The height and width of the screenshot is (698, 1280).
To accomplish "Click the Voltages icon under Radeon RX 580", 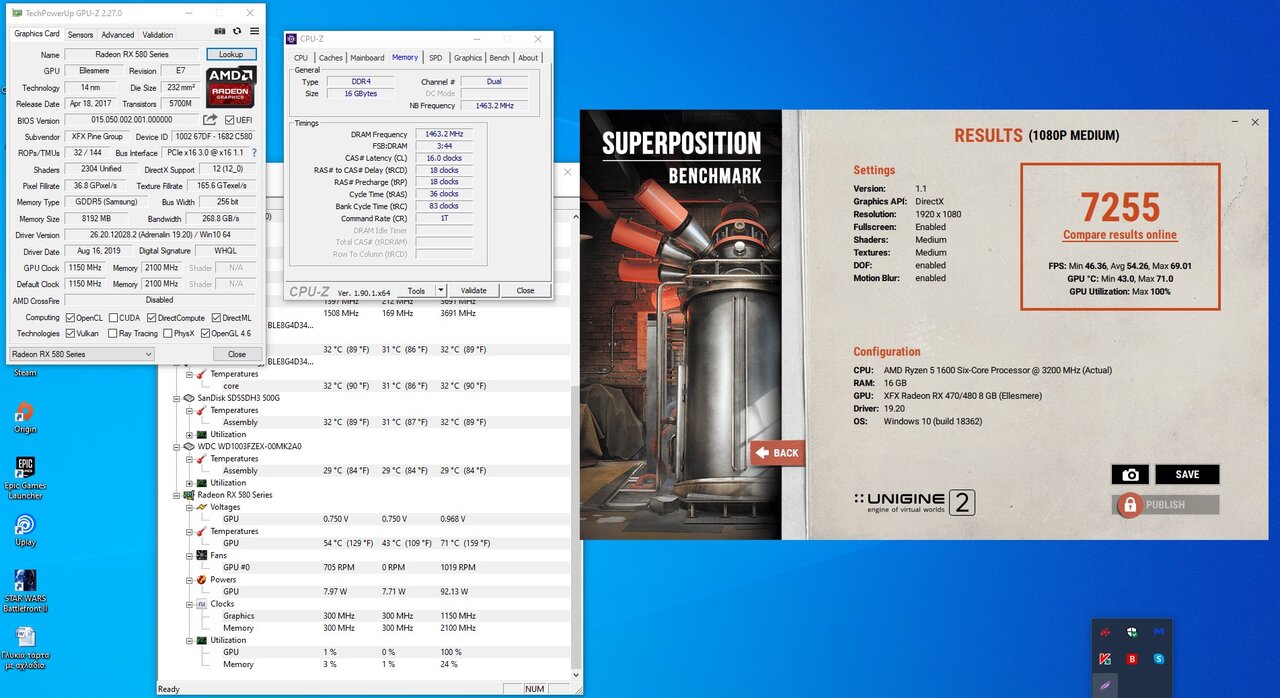I will 202,507.
